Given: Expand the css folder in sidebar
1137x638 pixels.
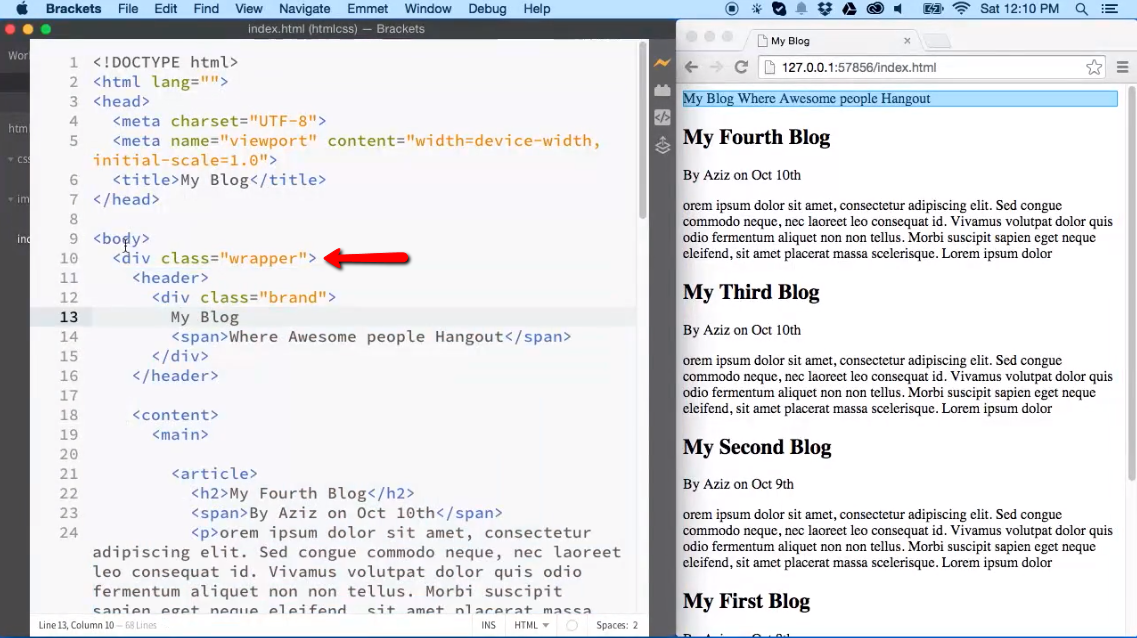Looking at the screenshot, I should pyautogui.click(x=10, y=159).
